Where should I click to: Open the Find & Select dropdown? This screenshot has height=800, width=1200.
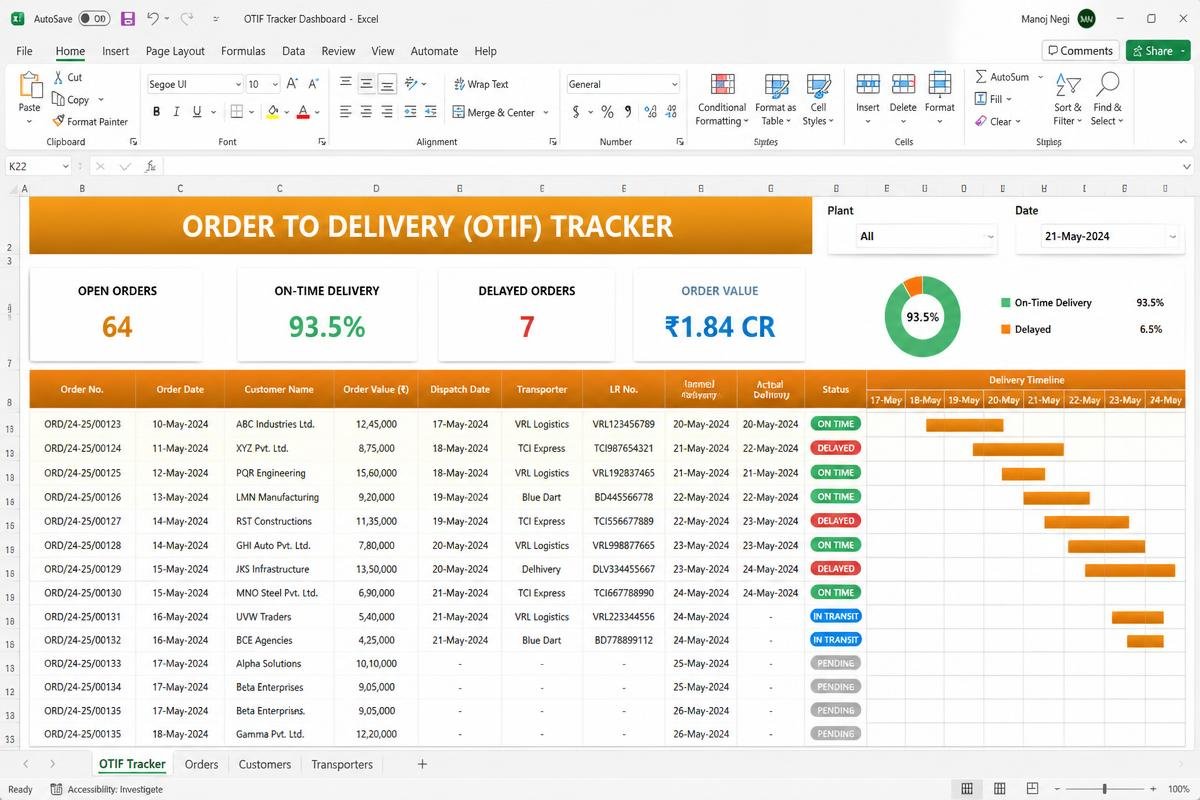point(1107,100)
